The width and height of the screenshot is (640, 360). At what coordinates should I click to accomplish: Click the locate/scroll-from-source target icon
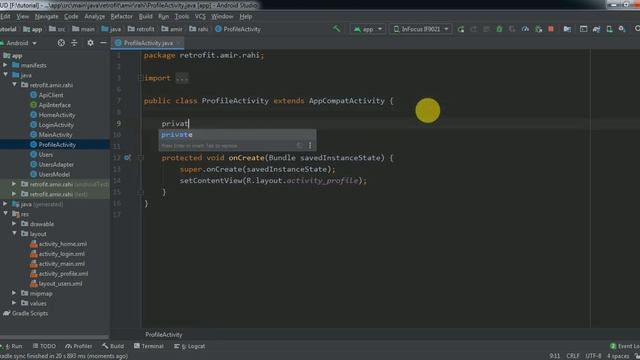click(61, 42)
